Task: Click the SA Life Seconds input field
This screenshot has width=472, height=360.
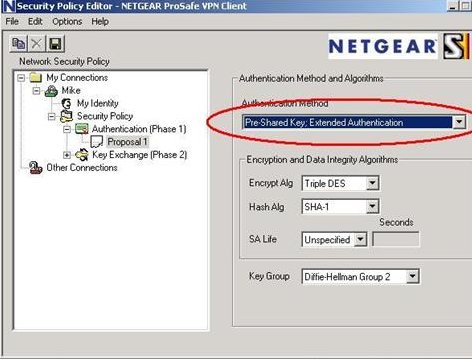Action: tap(396, 239)
